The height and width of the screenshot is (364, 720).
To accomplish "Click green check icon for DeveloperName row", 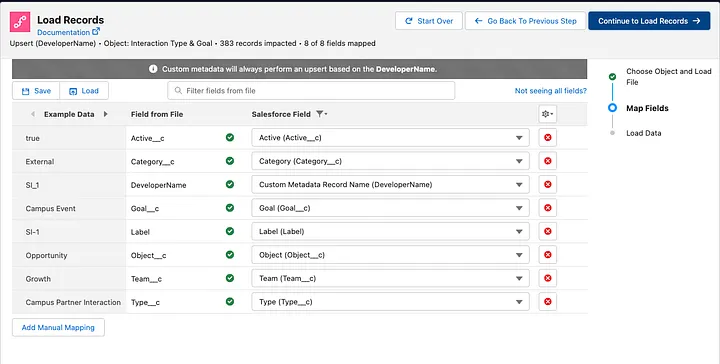I will point(230,184).
